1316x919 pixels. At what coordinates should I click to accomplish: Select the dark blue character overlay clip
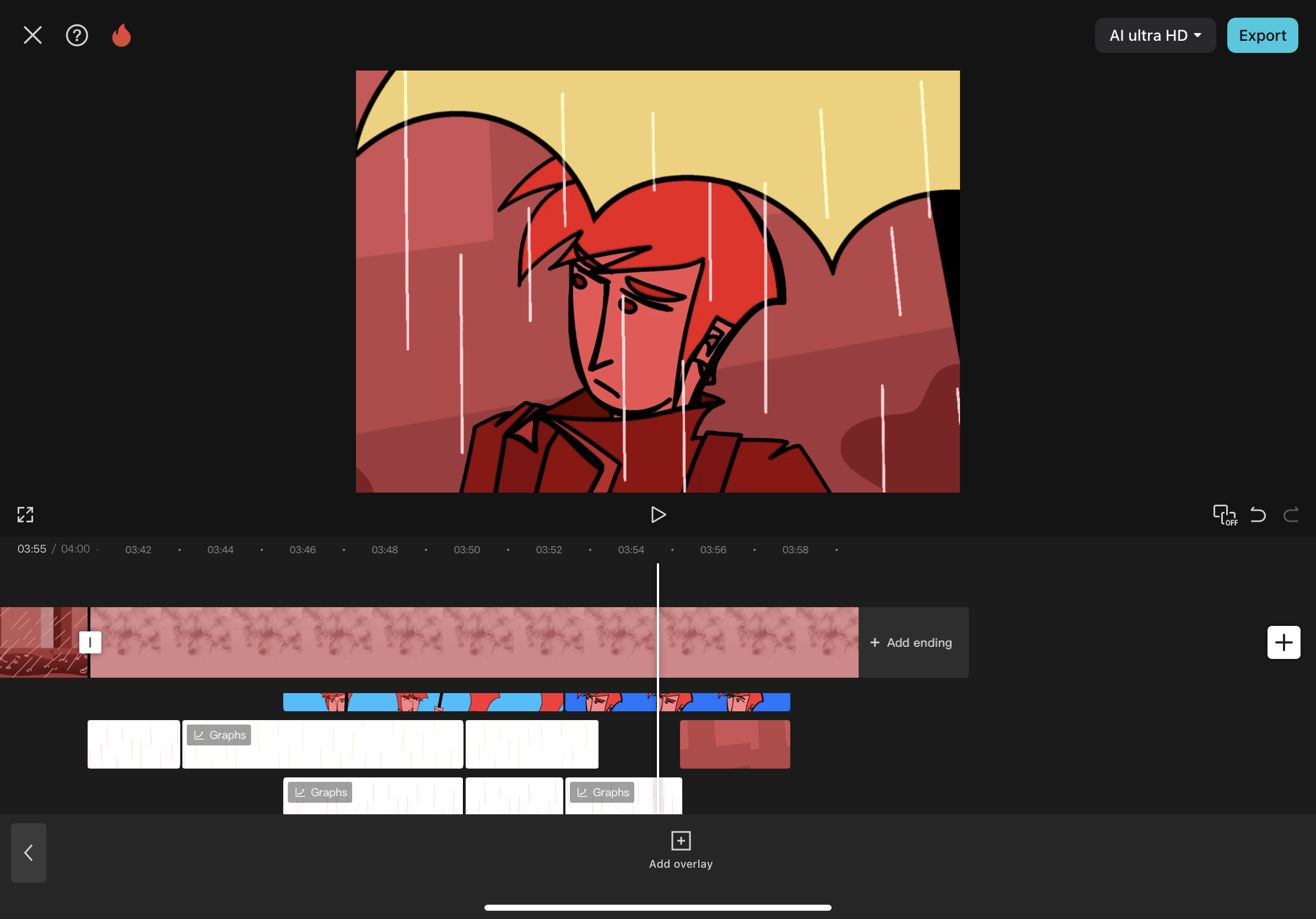(x=677, y=702)
